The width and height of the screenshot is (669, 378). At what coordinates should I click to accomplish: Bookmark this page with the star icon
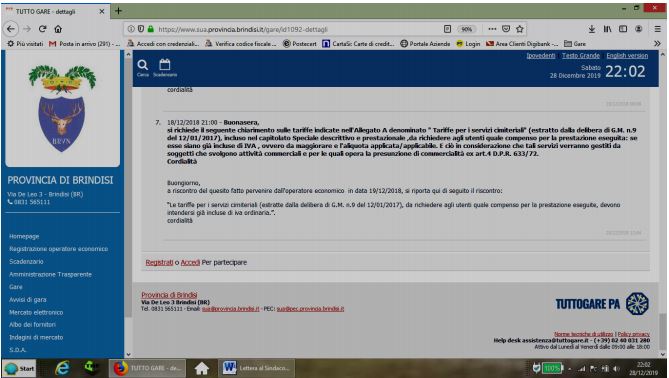(x=519, y=29)
